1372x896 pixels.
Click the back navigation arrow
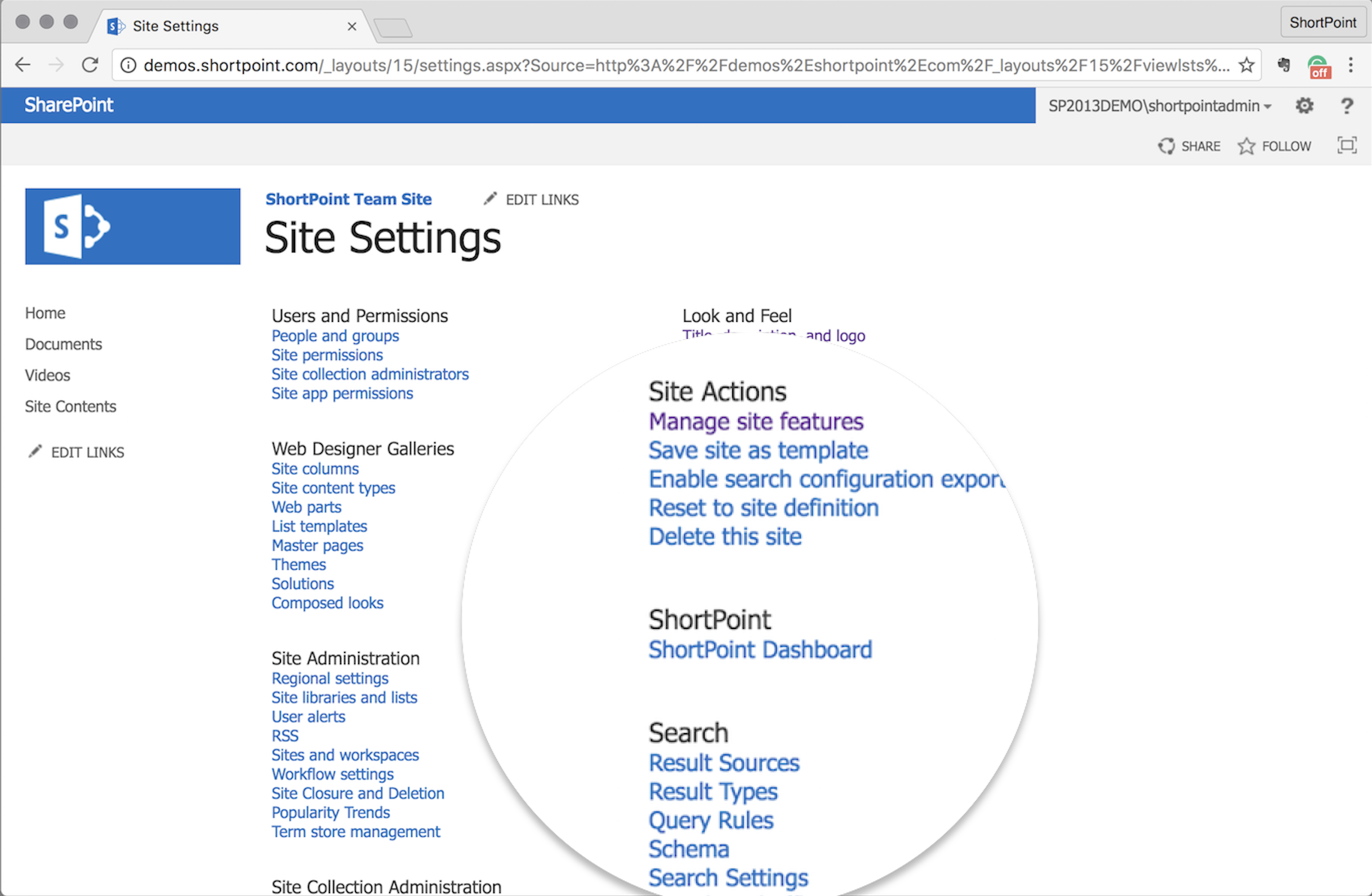click(23, 65)
